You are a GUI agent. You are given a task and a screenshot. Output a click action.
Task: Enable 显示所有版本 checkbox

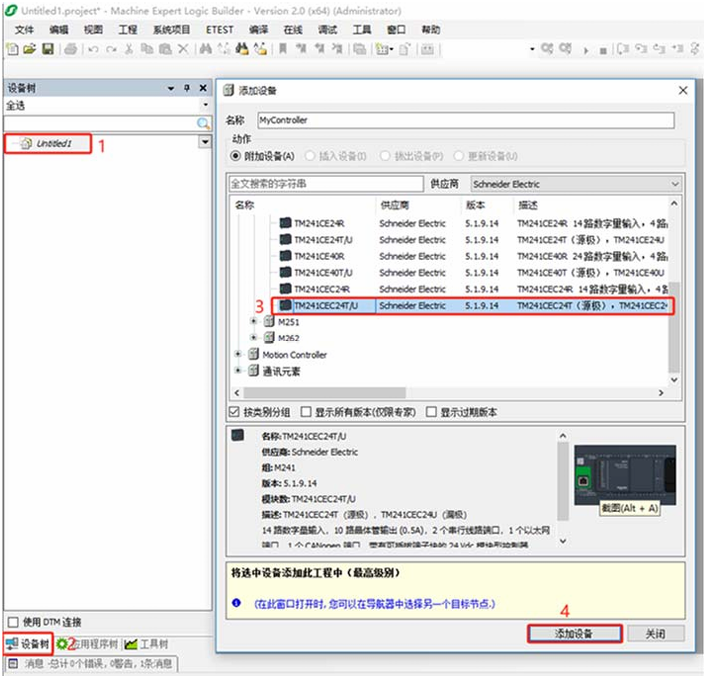(306, 412)
